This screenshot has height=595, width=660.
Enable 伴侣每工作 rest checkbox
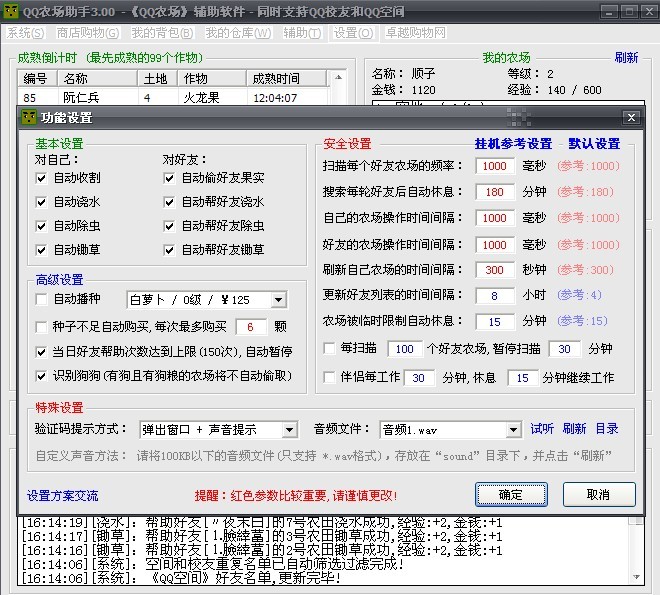pyautogui.click(x=329, y=377)
